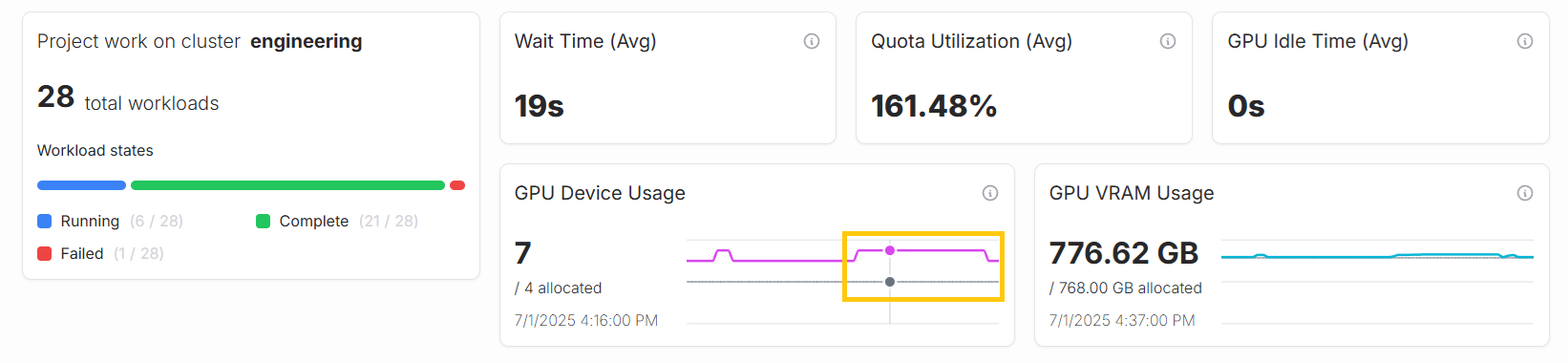Select the '(21 / 28)' complete count
The width and height of the screenshot is (1568, 363).
[389, 222]
